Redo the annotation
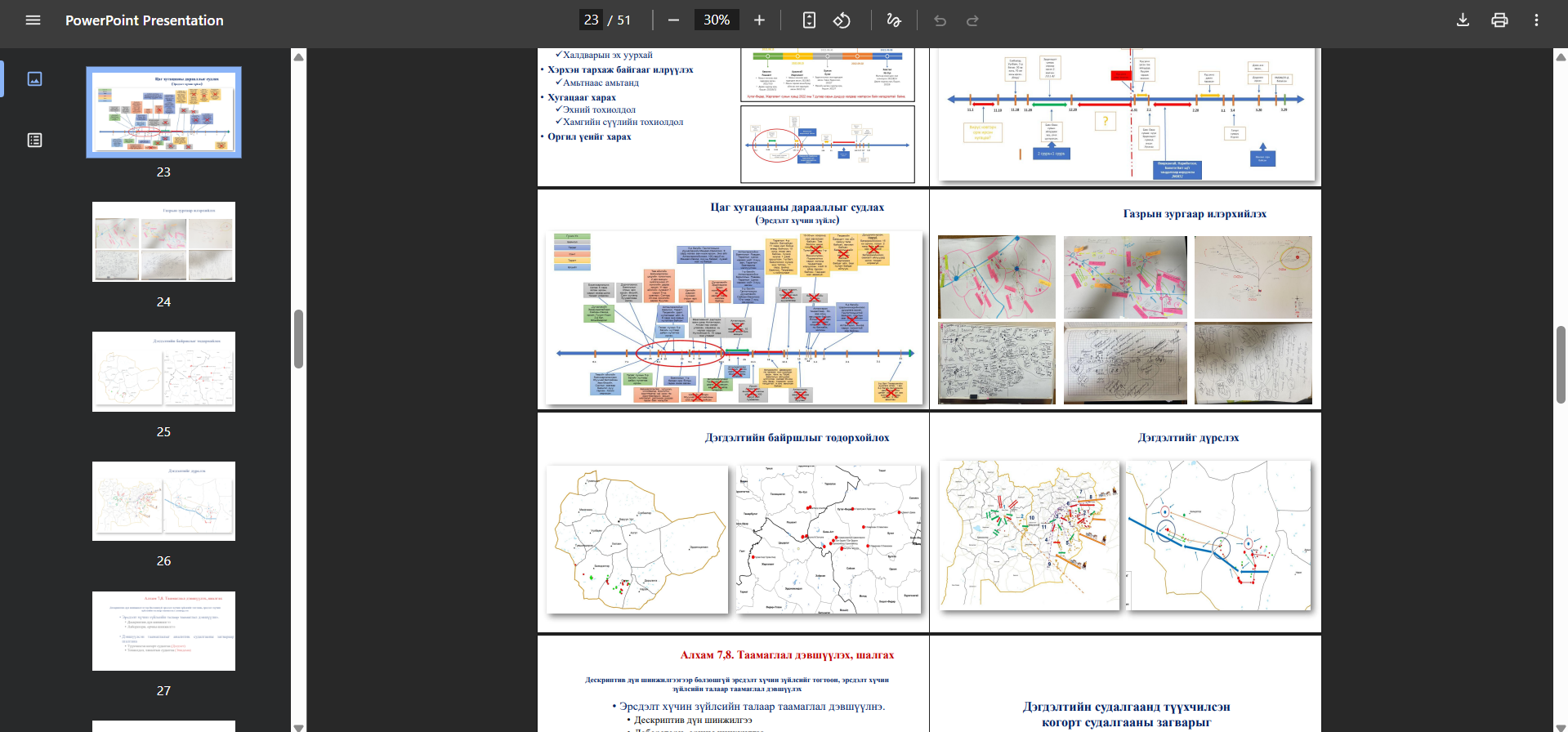 click(972, 20)
